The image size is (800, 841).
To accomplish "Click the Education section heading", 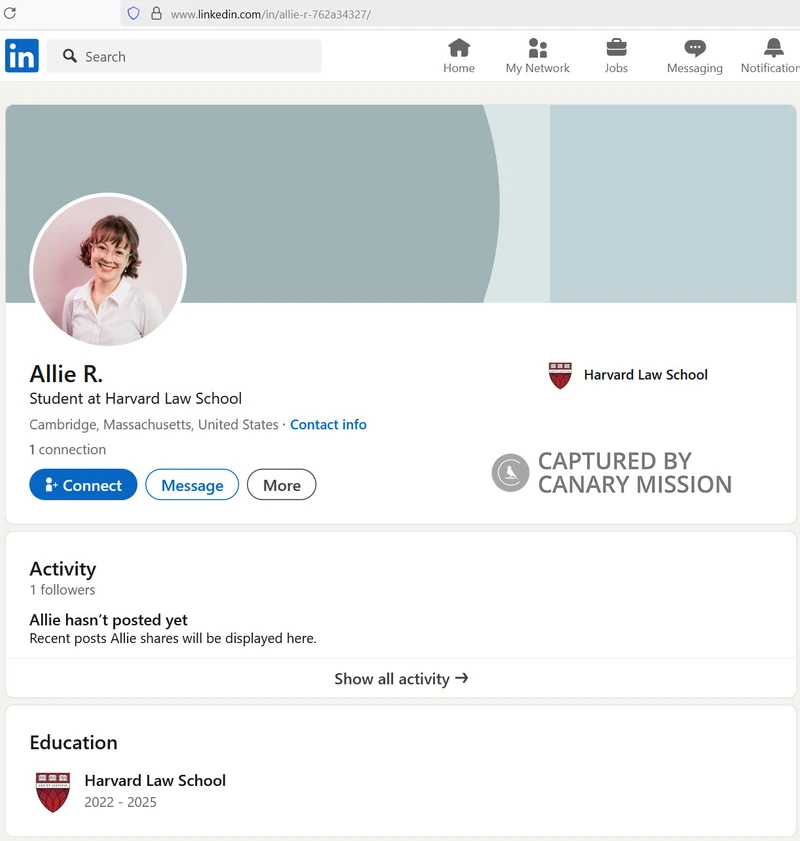I will click(x=73, y=742).
